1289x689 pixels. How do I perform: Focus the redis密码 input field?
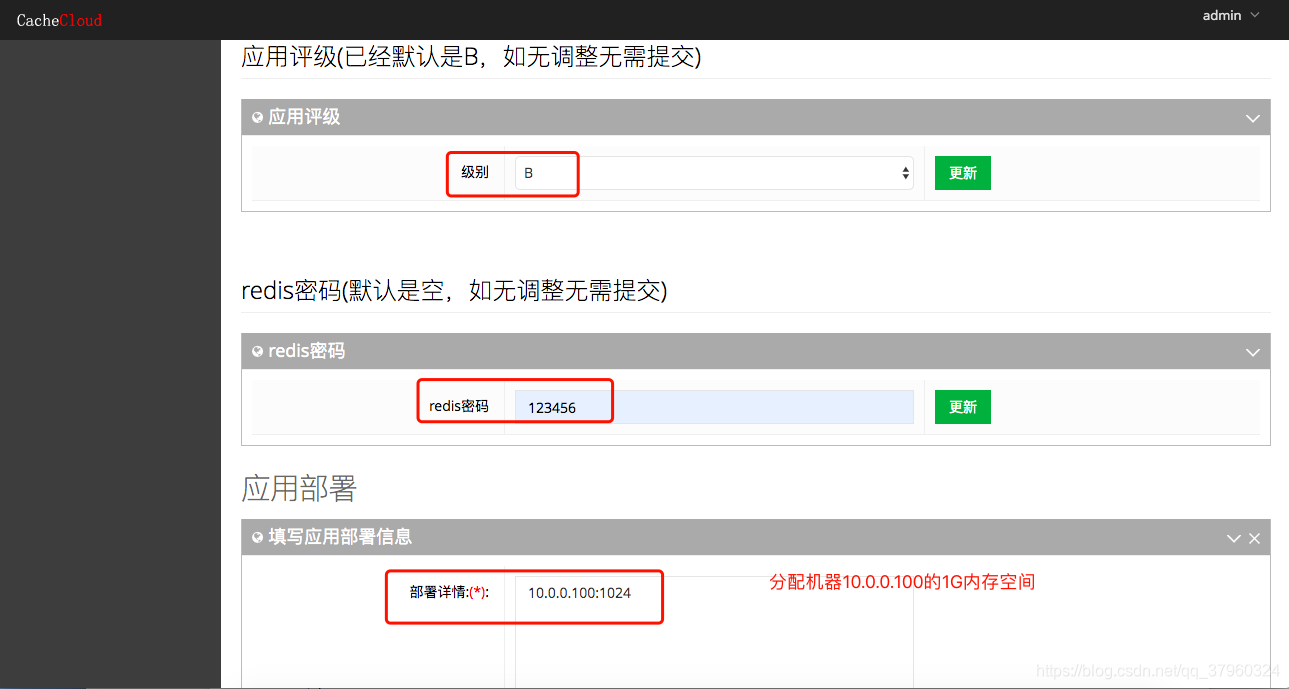(x=714, y=407)
